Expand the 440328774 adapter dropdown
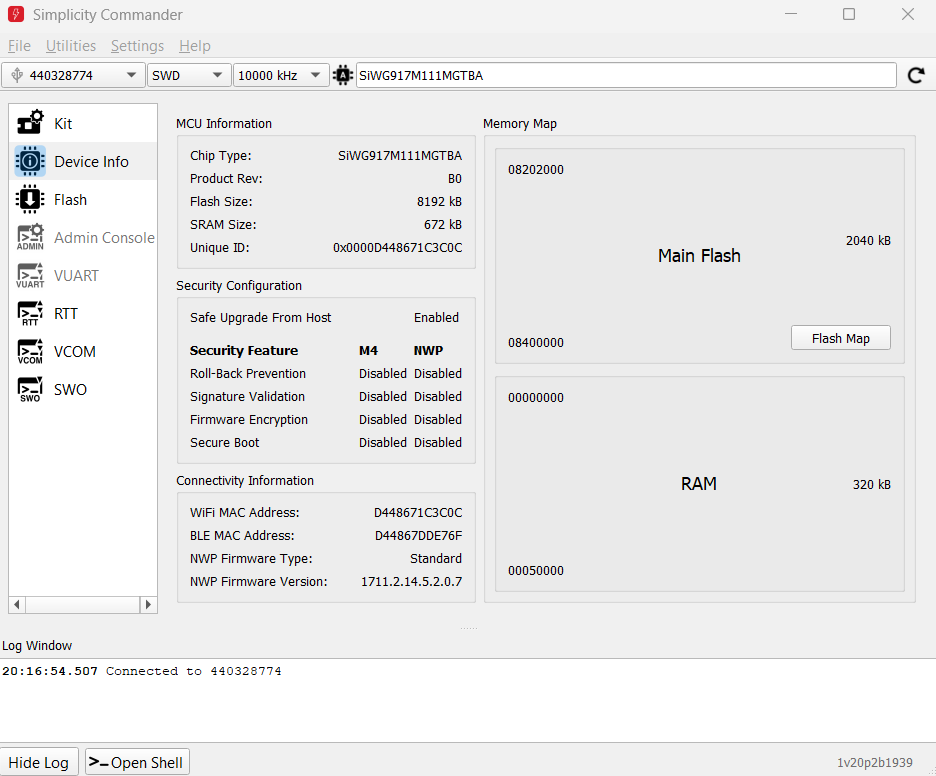 click(x=73, y=75)
